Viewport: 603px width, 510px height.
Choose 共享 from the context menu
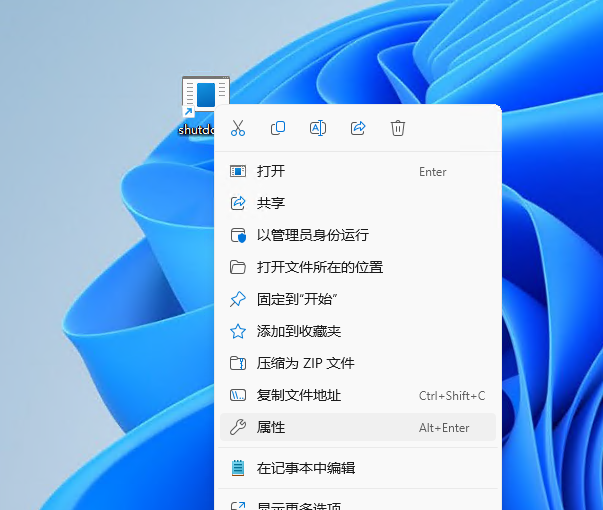tap(358, 203)
